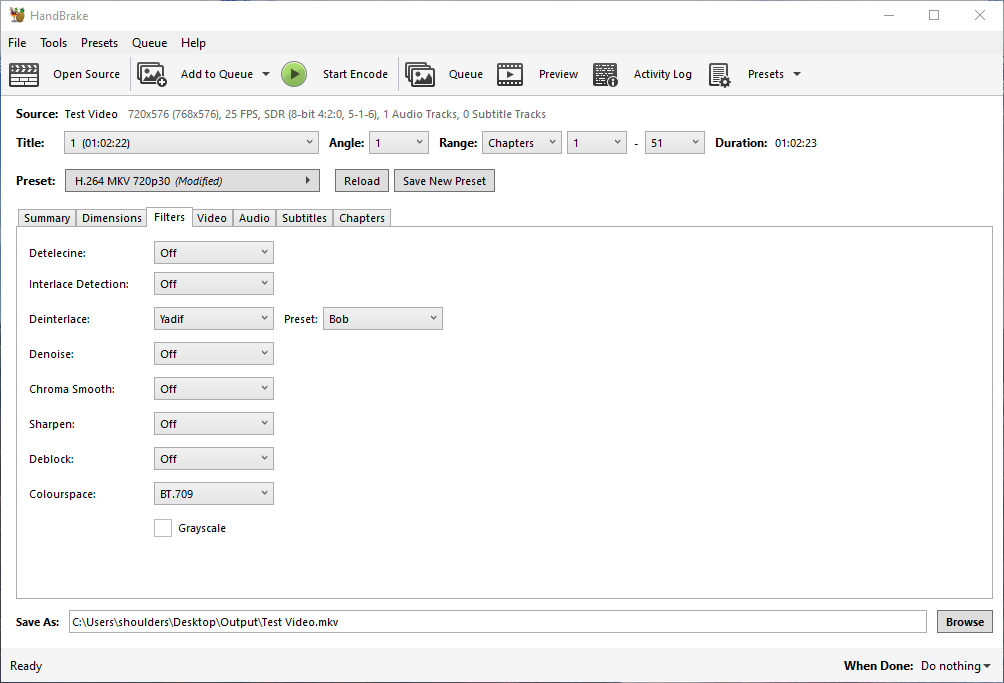The image size is (1004, 683).
Task: Click the Activity Log label
Action: 663,74
